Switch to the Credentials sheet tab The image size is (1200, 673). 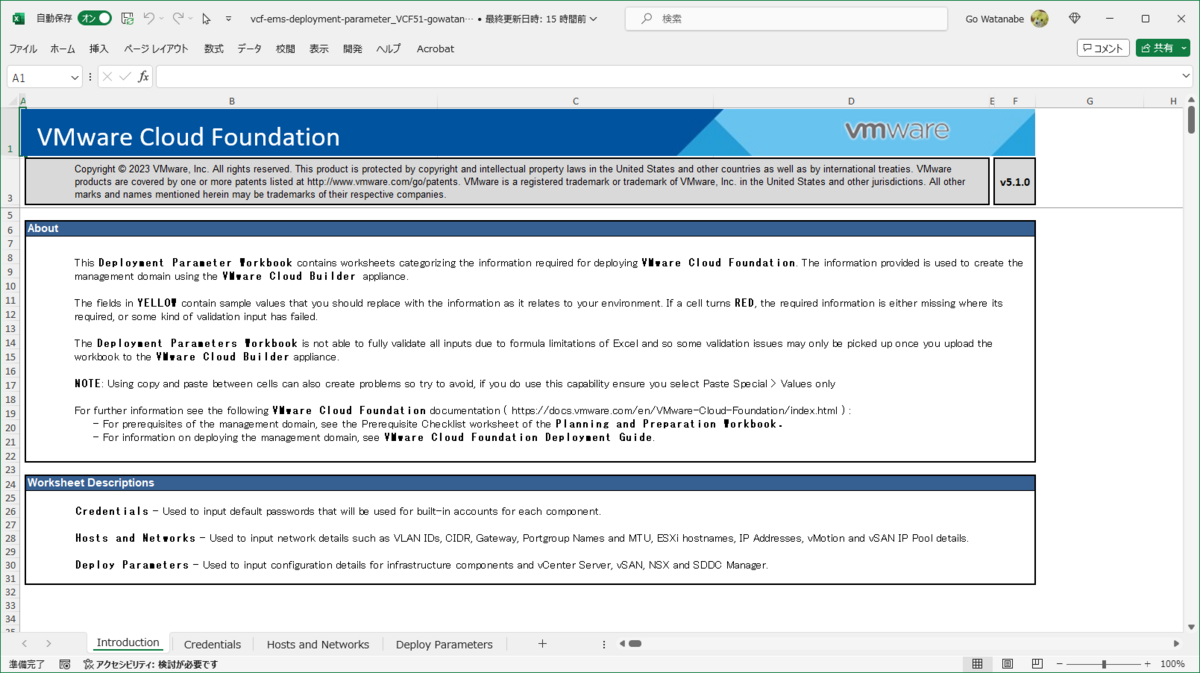click(213, 645)
